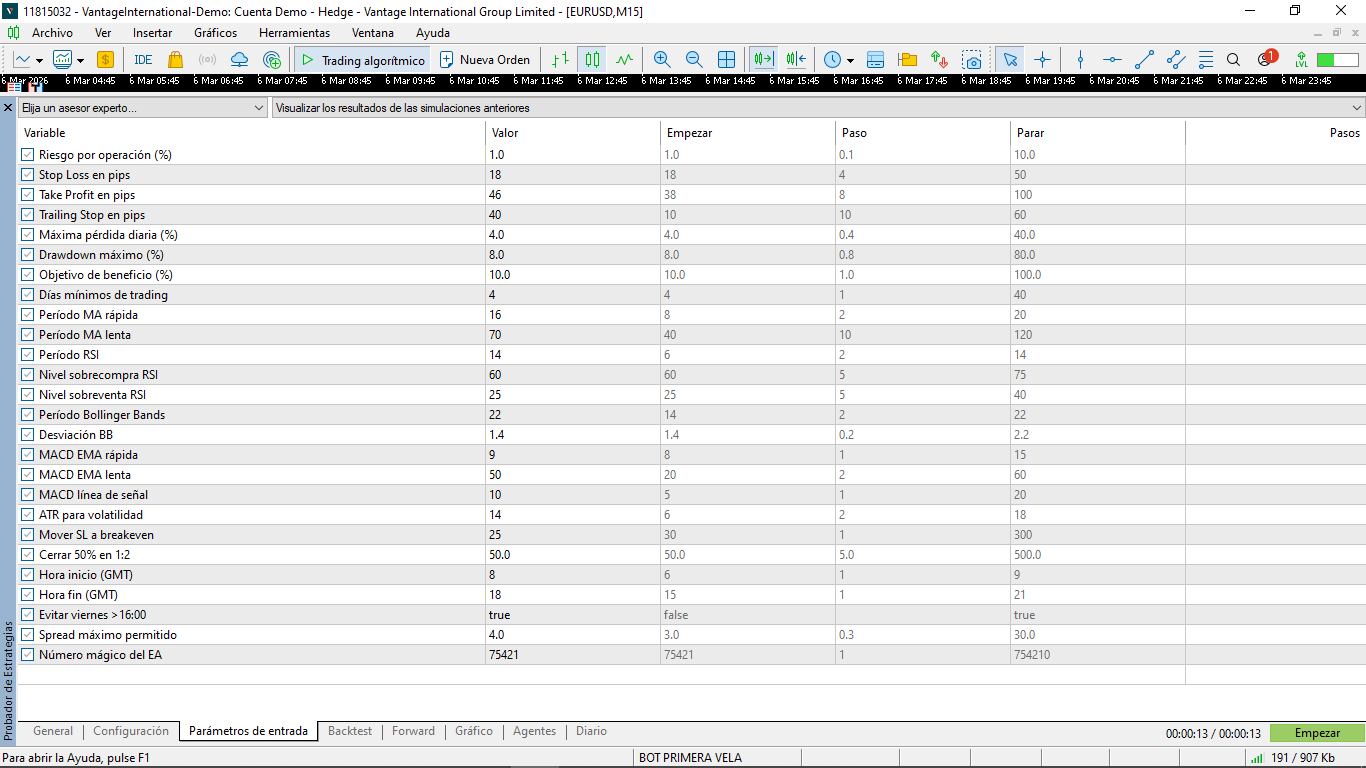Click the search magnifier in toolbar

(1233, 60)
